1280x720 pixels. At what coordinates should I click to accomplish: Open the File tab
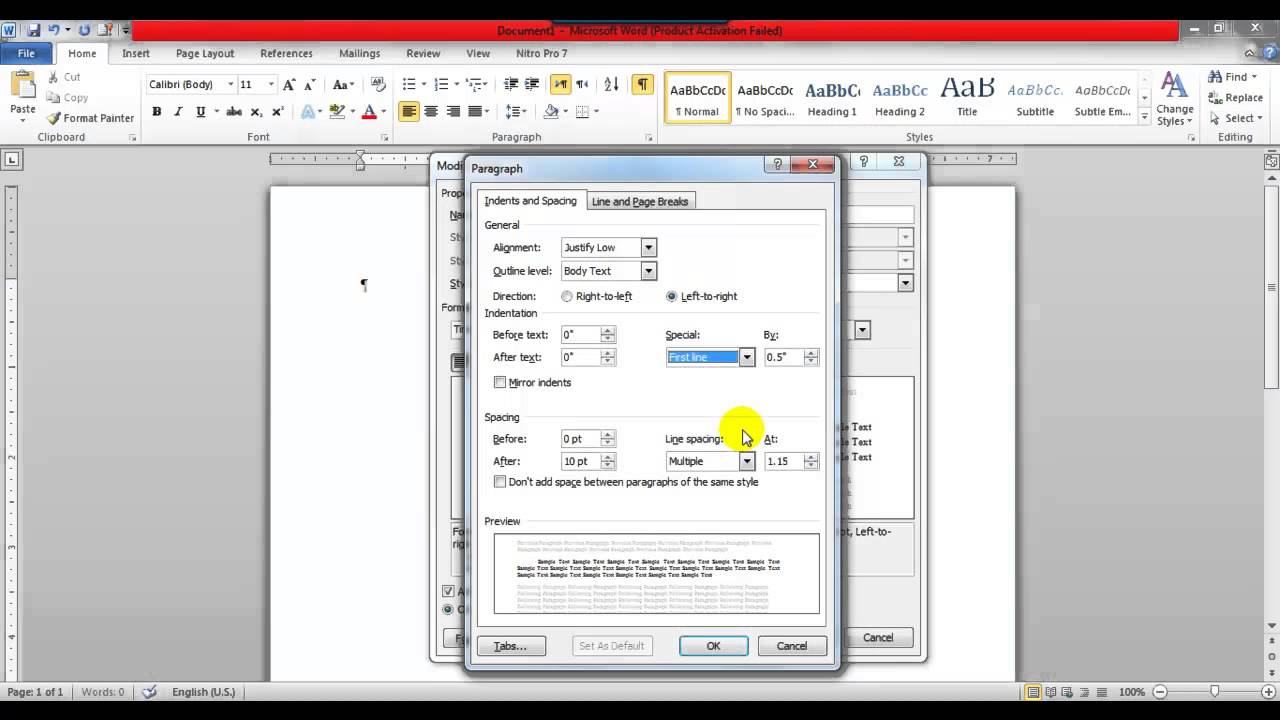(x=26, y=53)
